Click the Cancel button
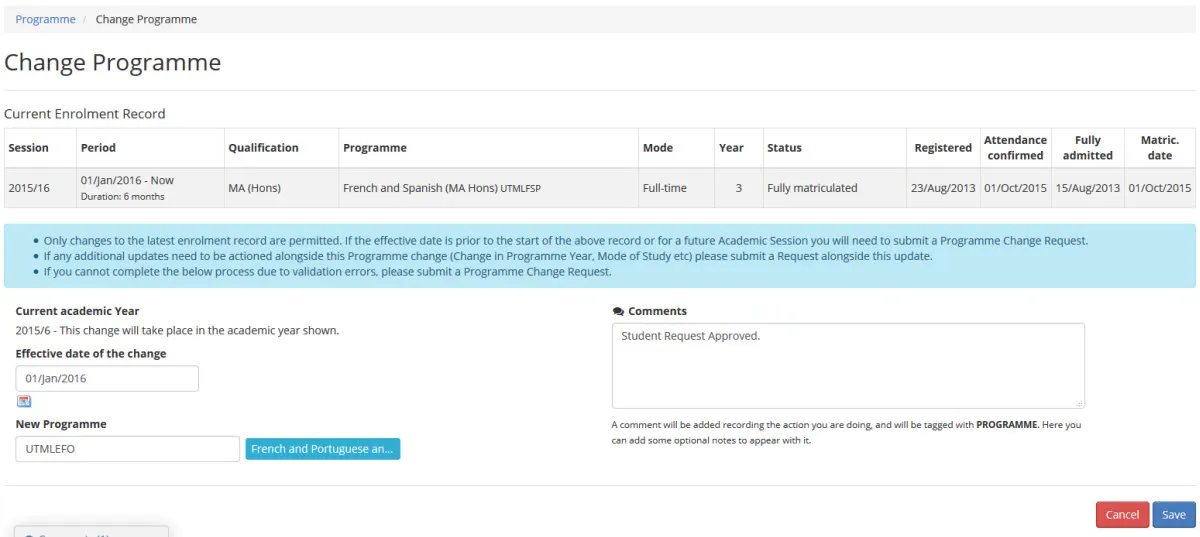Screen dimensions: 1200x537 (x=1122, y=514)
